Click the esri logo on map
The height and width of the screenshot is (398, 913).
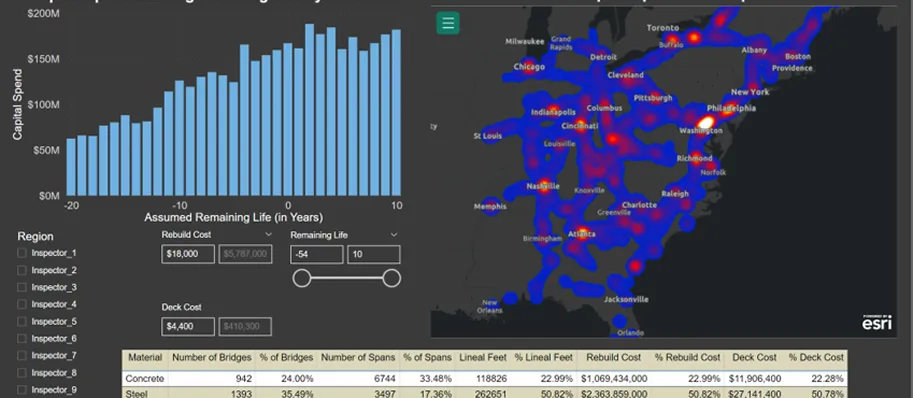[x=877, y=323]
